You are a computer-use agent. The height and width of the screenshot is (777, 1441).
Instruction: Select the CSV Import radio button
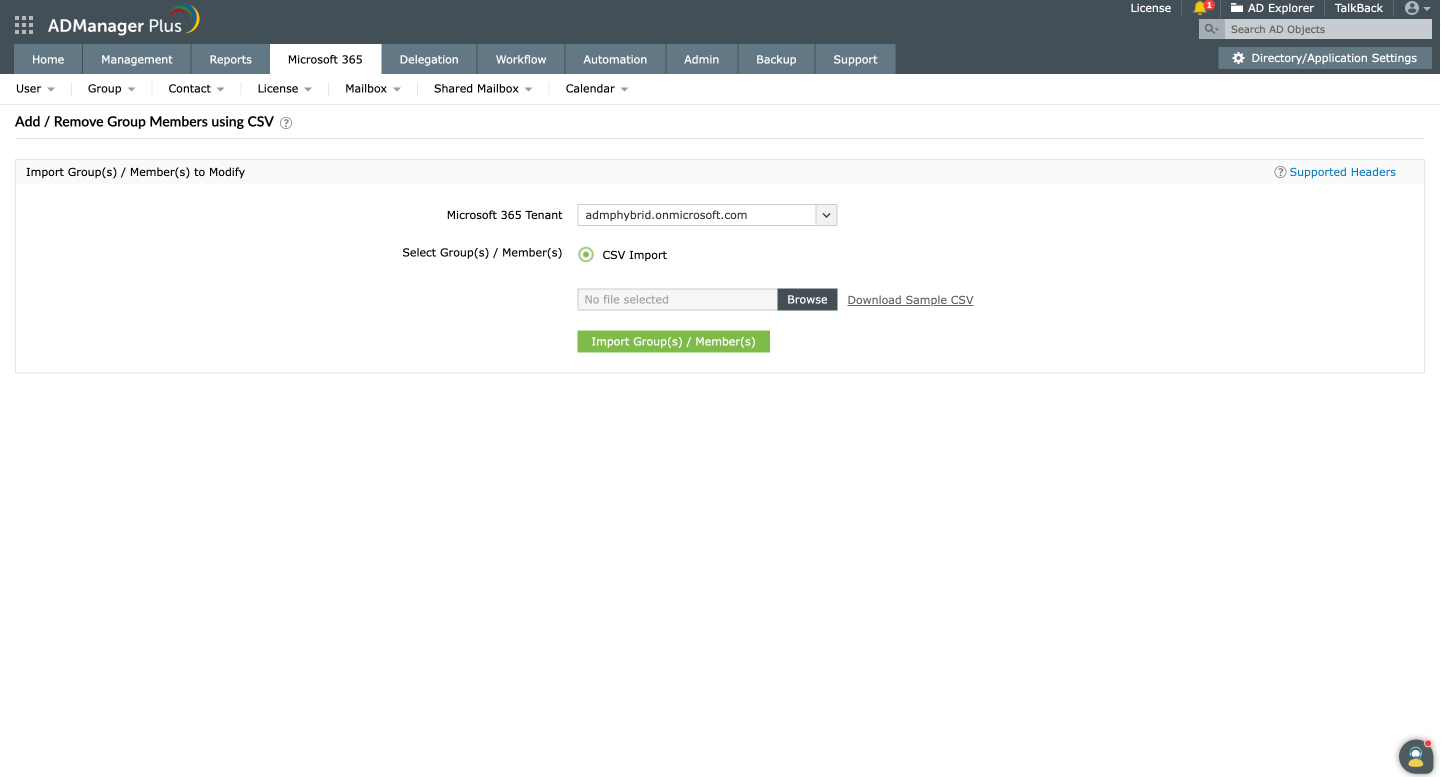586,255
